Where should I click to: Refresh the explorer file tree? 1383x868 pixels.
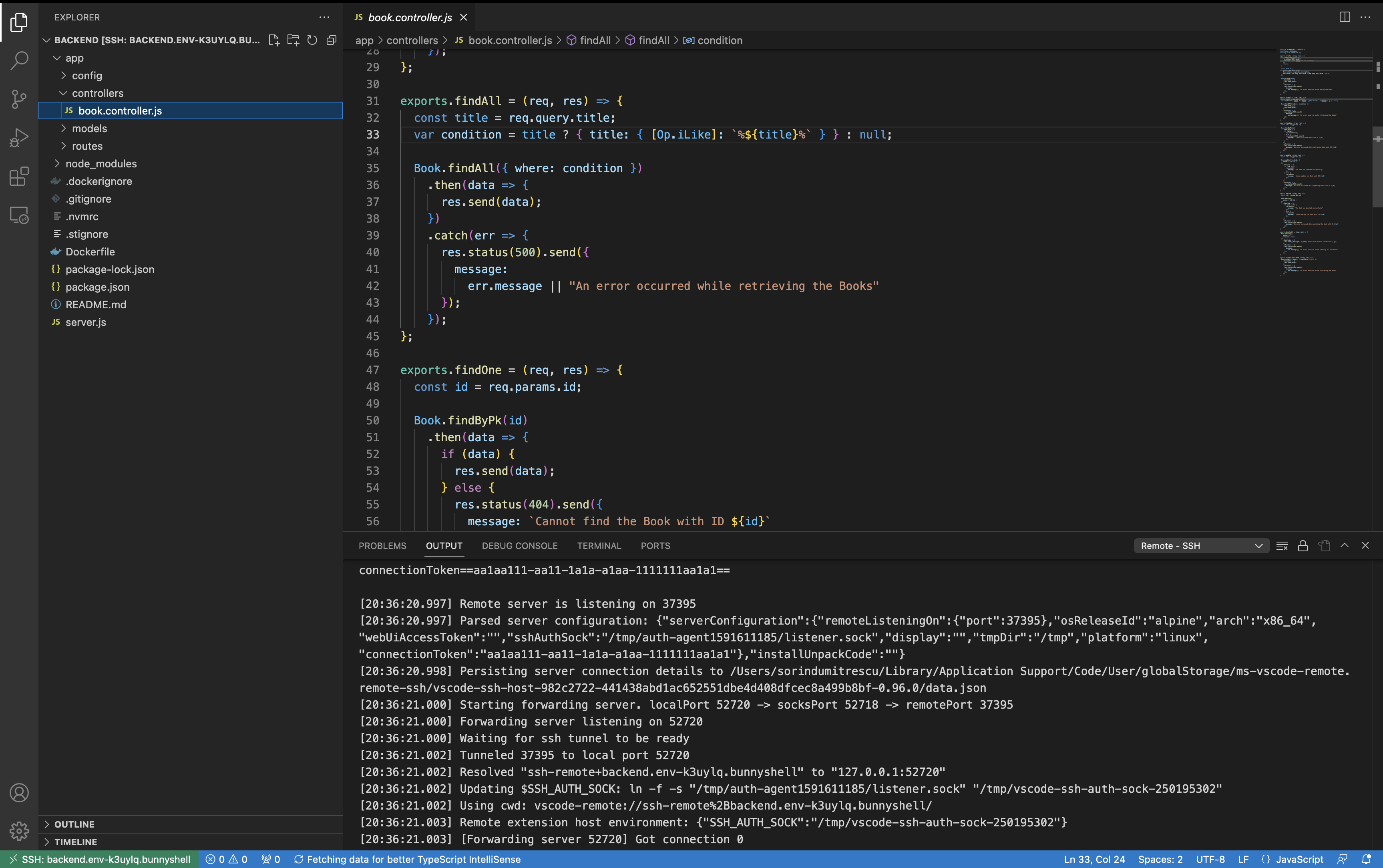(x=312, y=40)
